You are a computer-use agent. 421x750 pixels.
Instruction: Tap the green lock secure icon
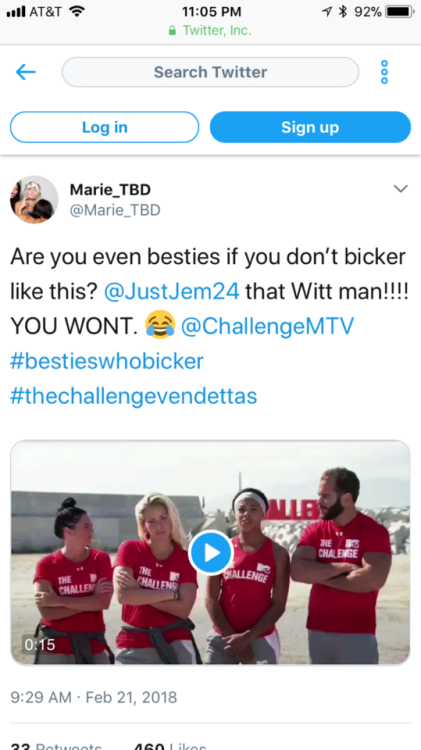pos(173,31)
